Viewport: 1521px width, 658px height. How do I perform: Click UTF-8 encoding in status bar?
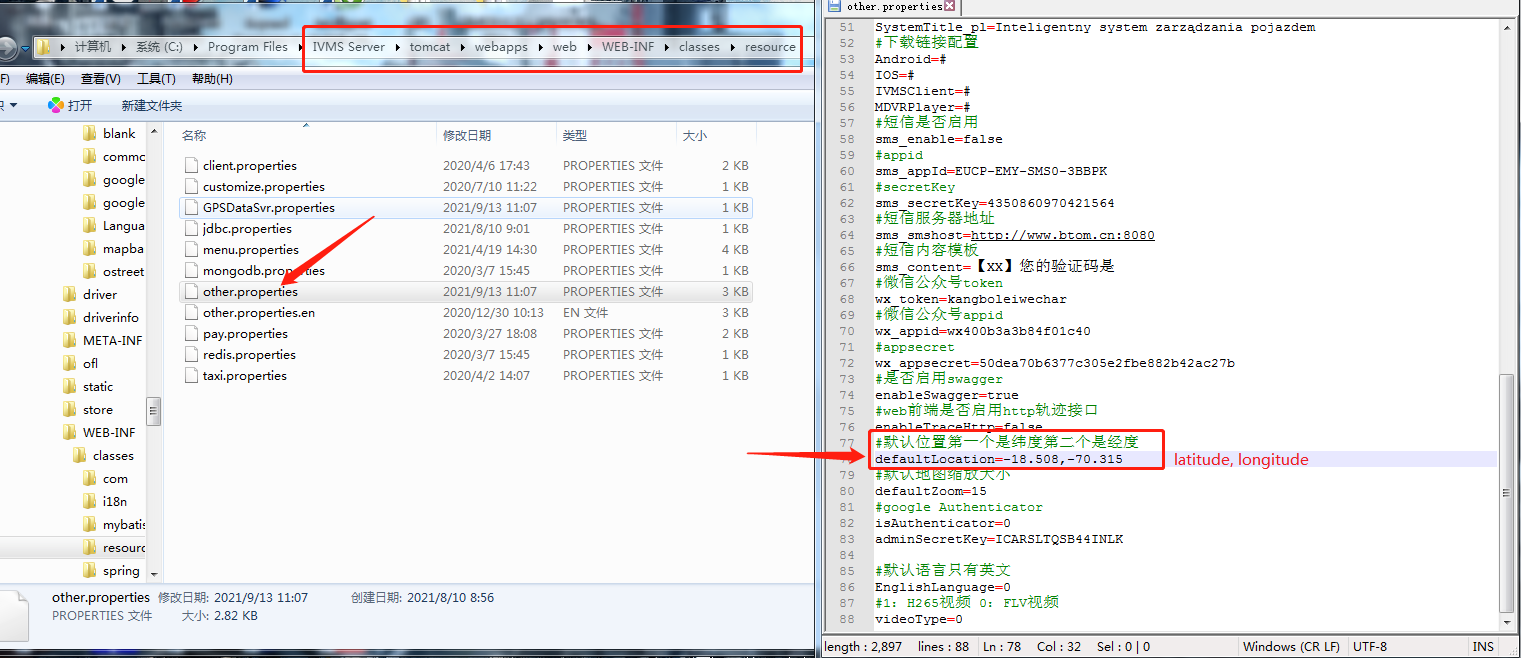tap(1370, 646)
